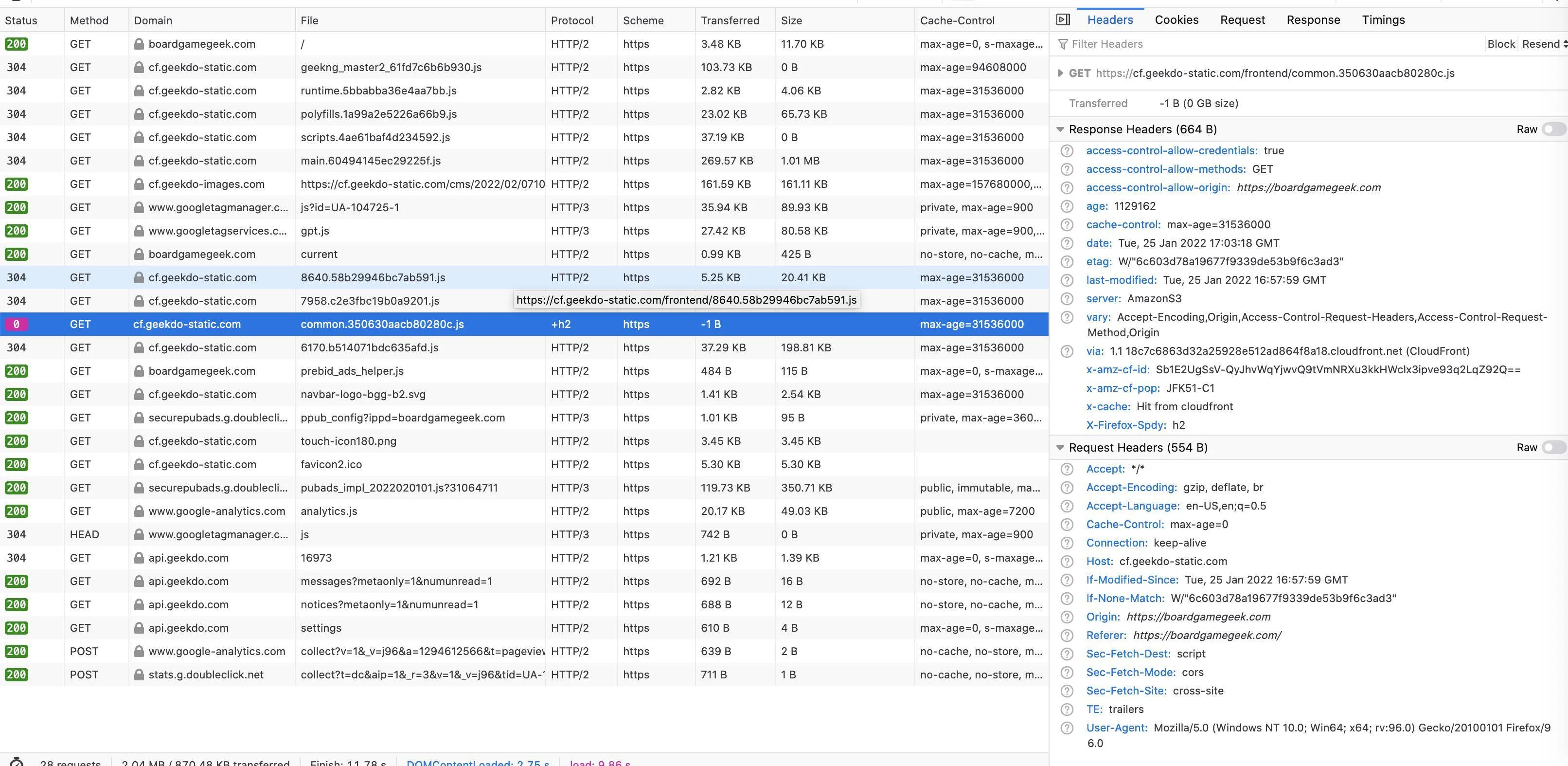Click the help icon beside Accept-Encoding
This screenshot has width=1568, height=766.
click(1067, 488)
